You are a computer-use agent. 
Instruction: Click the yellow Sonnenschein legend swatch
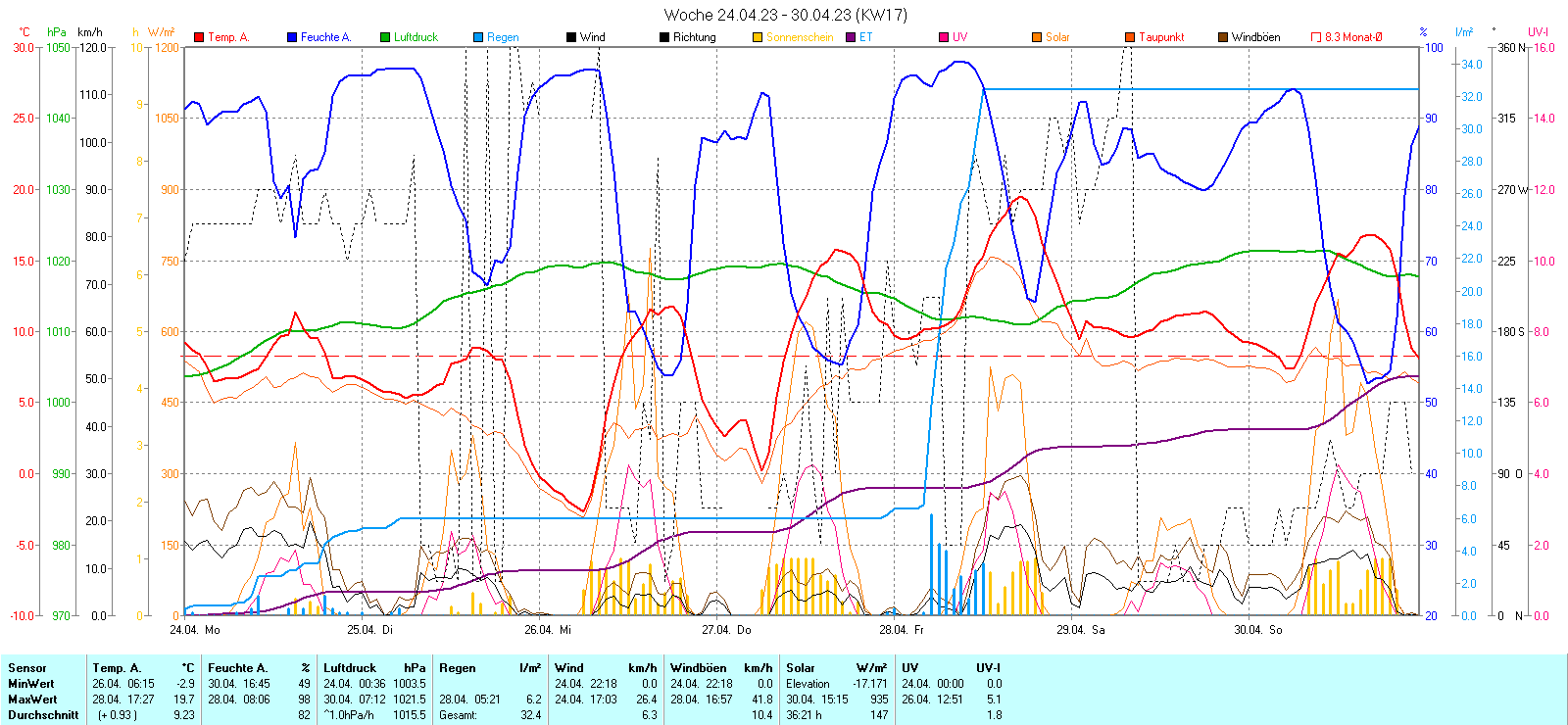pos(758,37)
